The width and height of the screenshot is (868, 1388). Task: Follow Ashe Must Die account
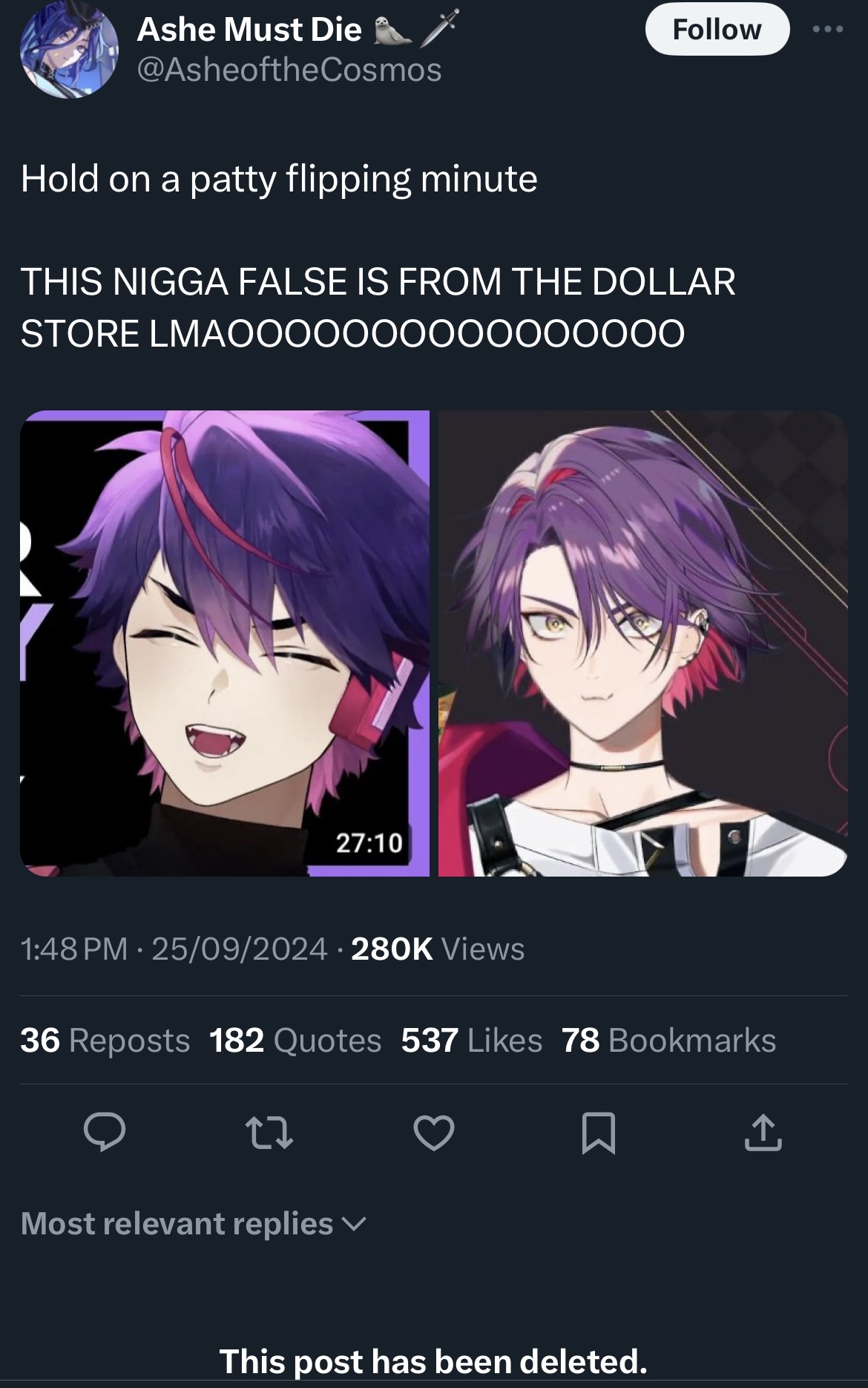tap(717, 30)
